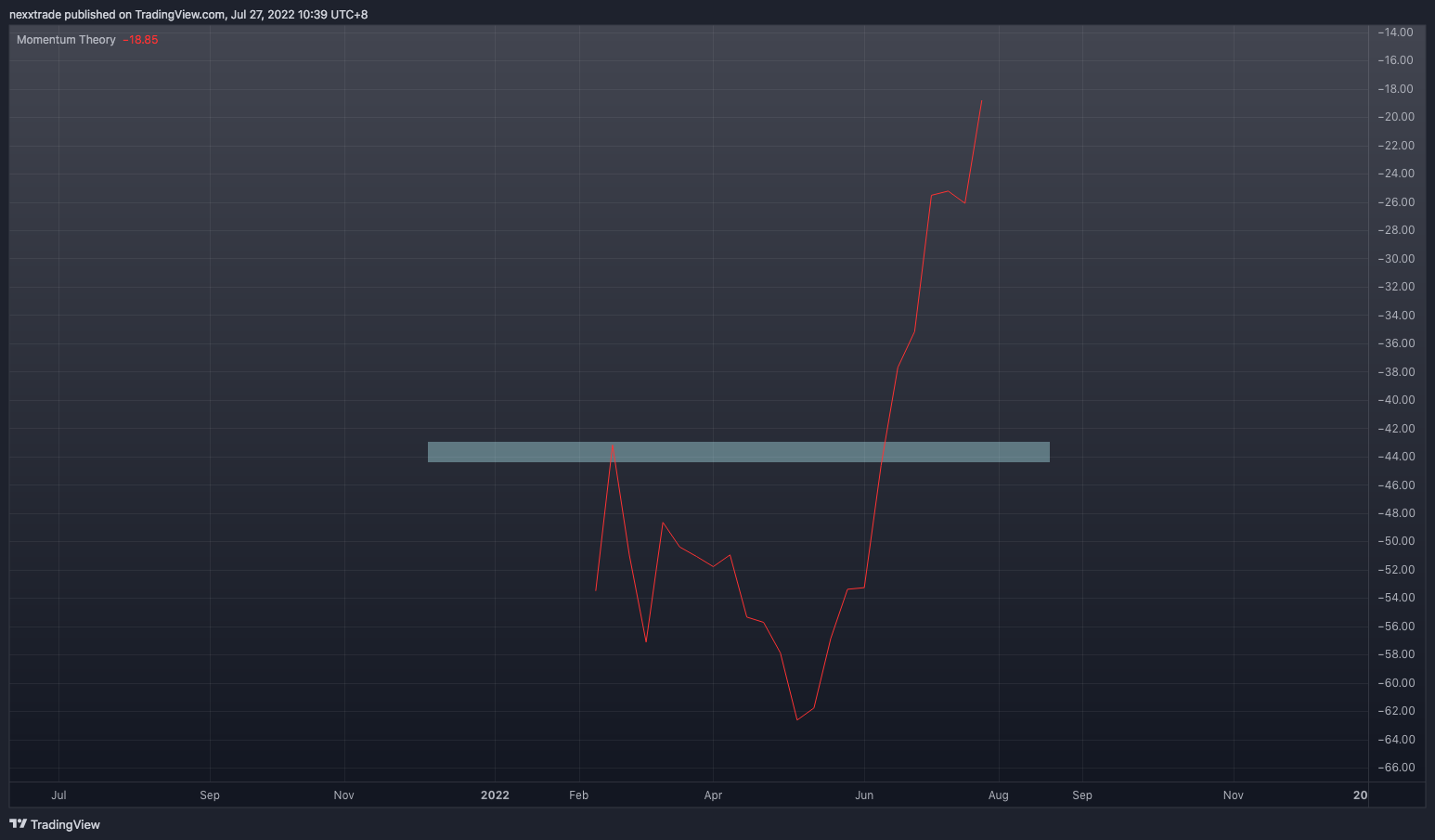Image resolution: width=1435 pixels, height=840 pixels.
Task: Click the Aug label on time axis
Action: pyautogui.click(x=998, y=795)
